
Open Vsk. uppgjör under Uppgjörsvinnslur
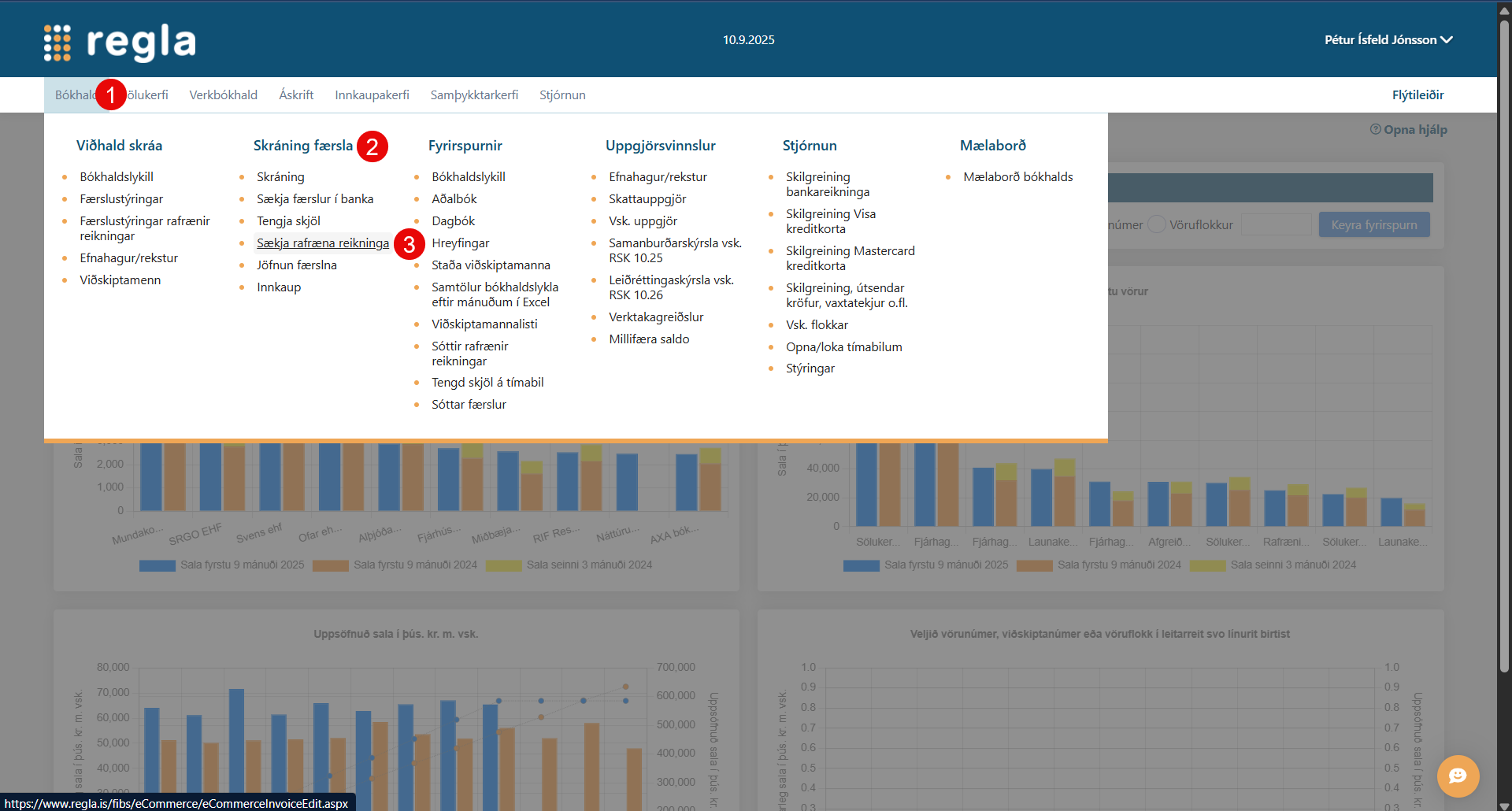[x=643, y=221]
